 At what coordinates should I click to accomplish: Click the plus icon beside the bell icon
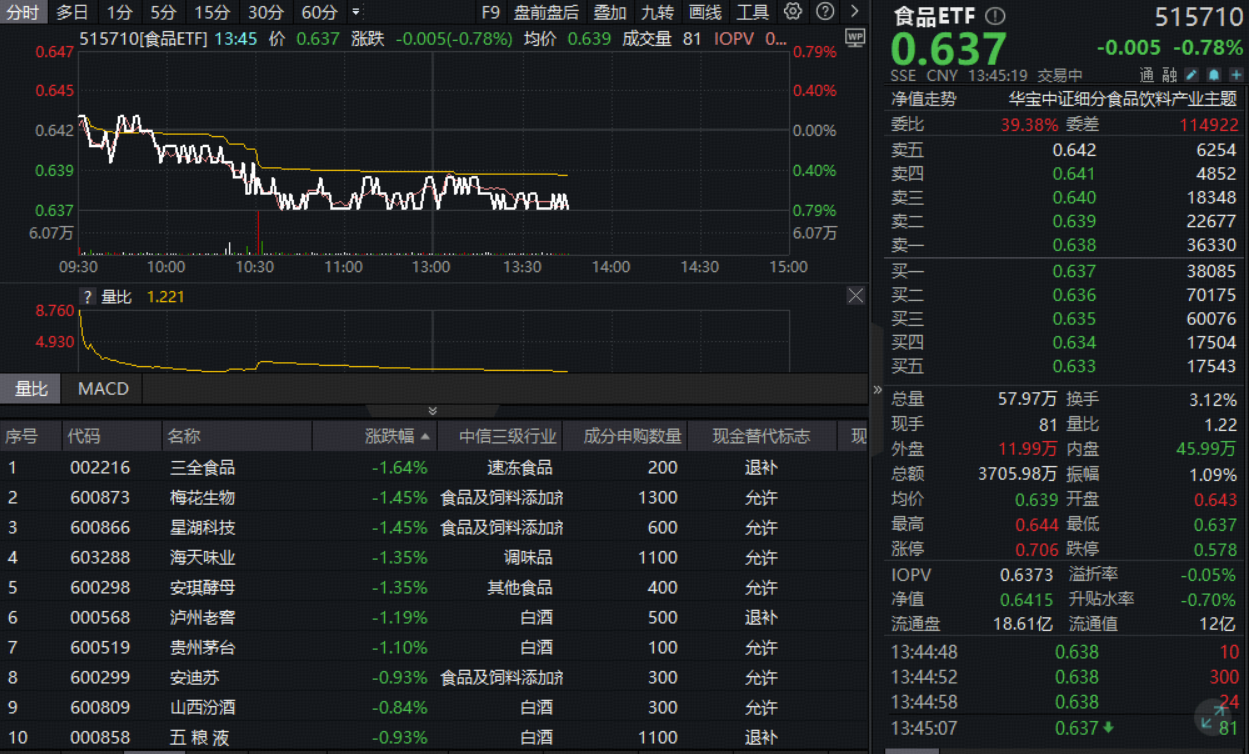pos(1236,74)
